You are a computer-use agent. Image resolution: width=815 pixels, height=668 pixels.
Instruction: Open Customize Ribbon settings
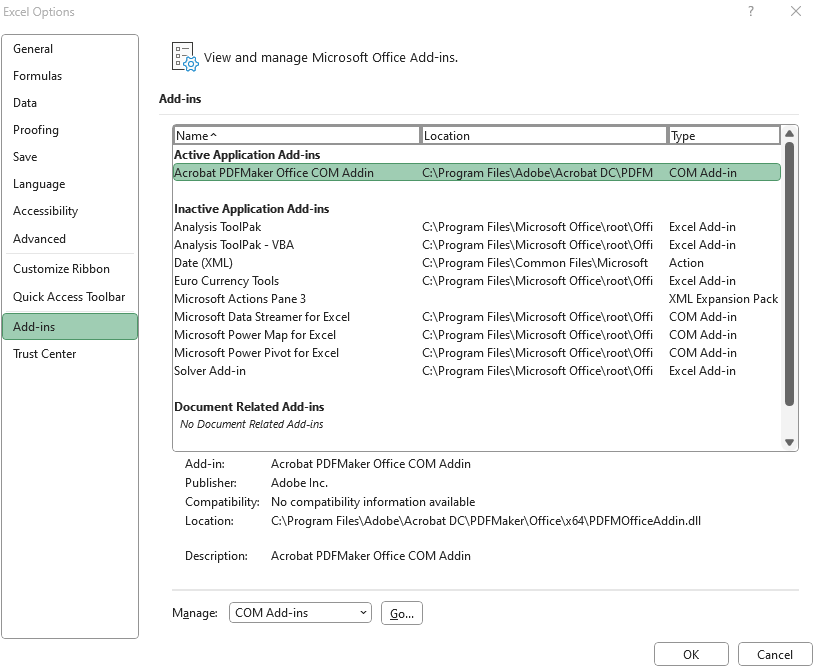point(70,269)
